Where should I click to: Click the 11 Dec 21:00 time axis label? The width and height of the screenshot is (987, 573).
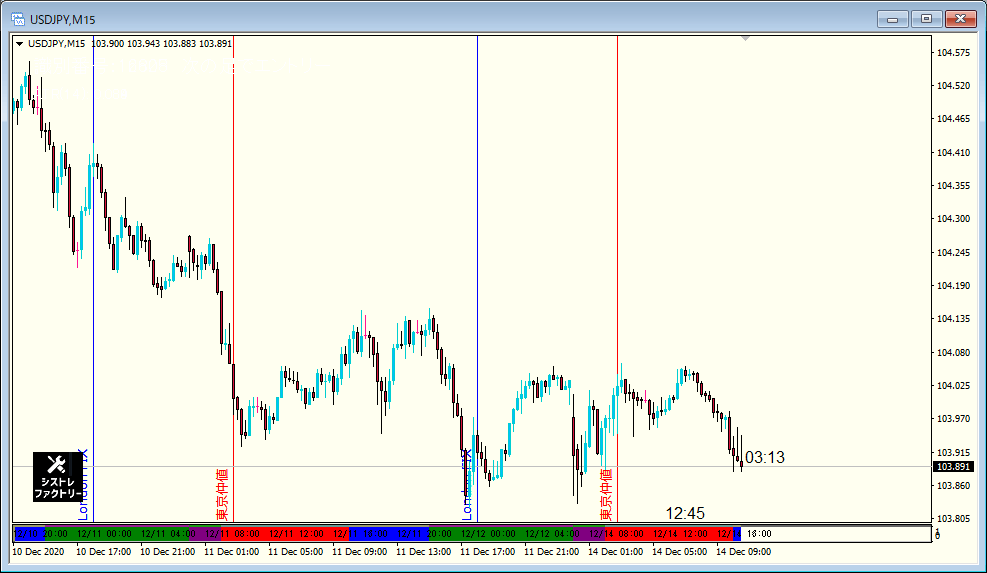[x=551, y=552]
